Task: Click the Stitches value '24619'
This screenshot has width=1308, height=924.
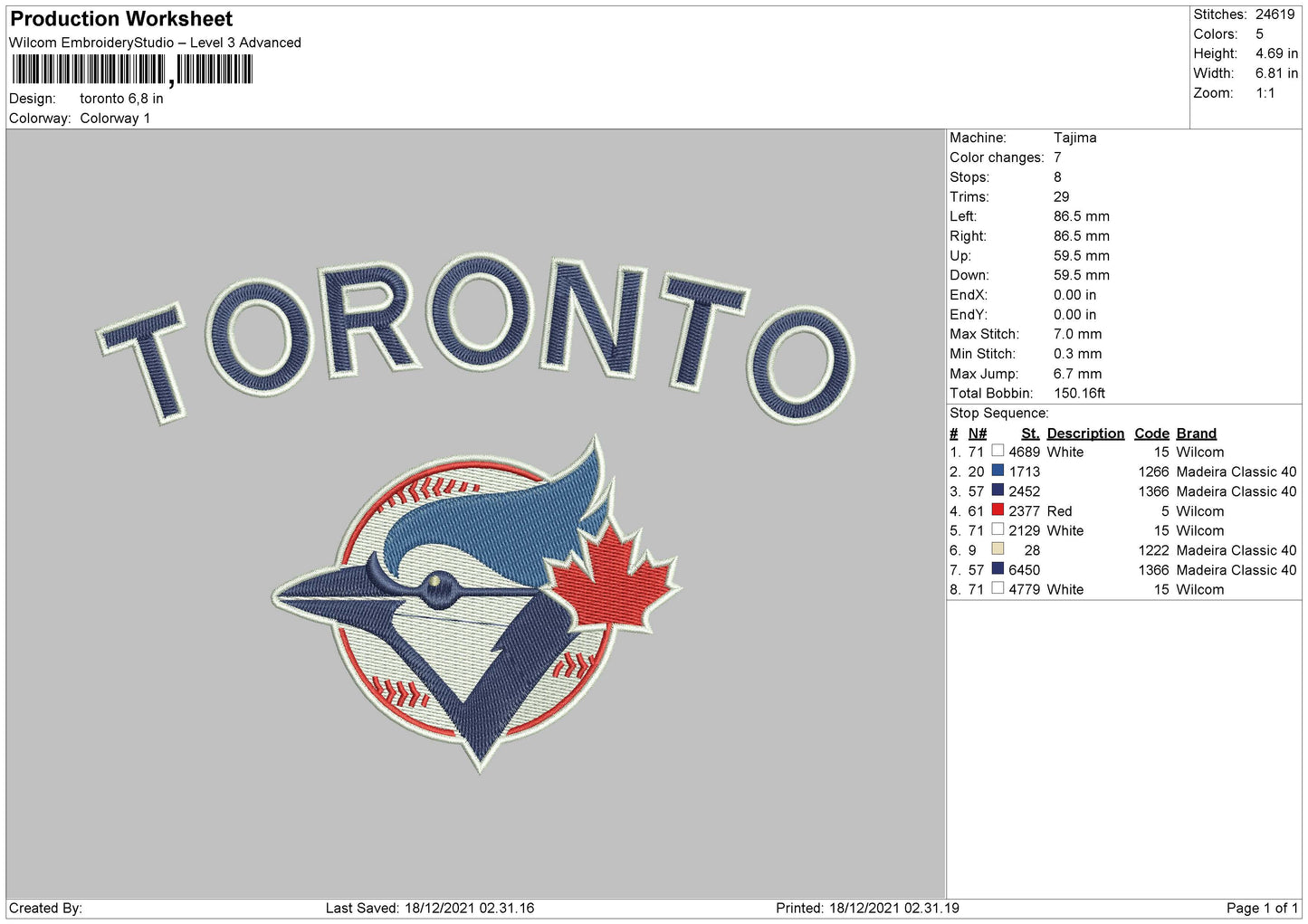Action: point(1275,14)
